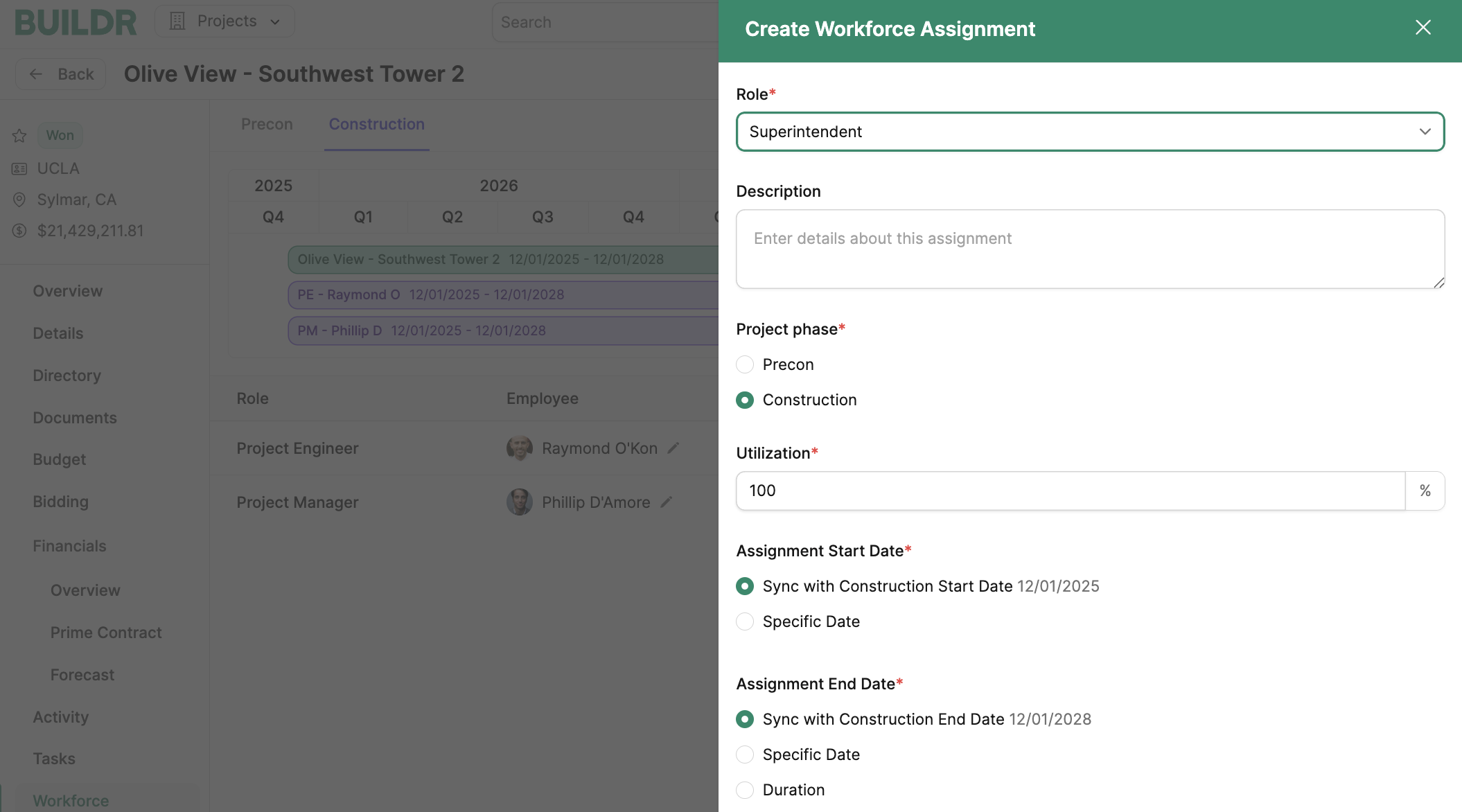Click the dollar icon beside project value
The height and width of the screenshot is (812, 1462).
coord(19,231)
